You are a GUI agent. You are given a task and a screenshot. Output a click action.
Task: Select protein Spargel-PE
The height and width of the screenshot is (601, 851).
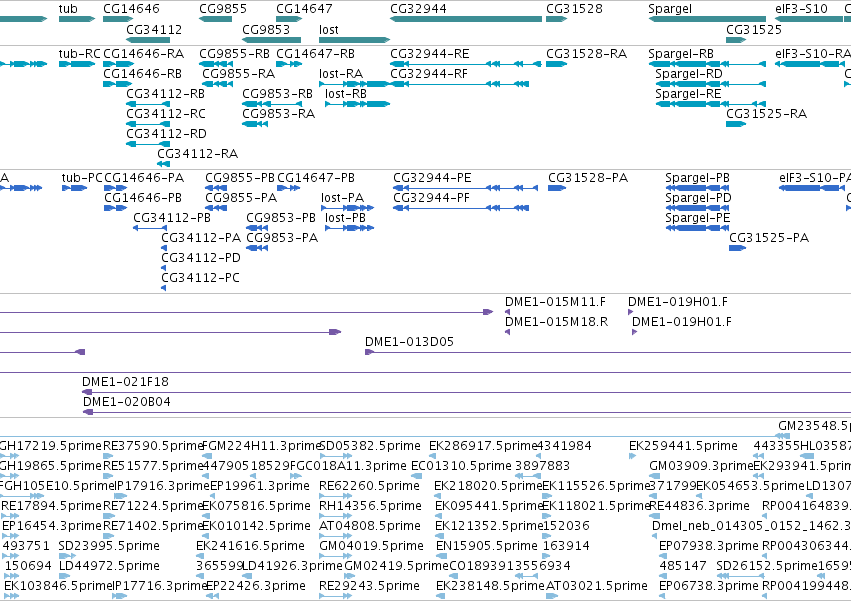pyautogui.click(x=698, y=218)
